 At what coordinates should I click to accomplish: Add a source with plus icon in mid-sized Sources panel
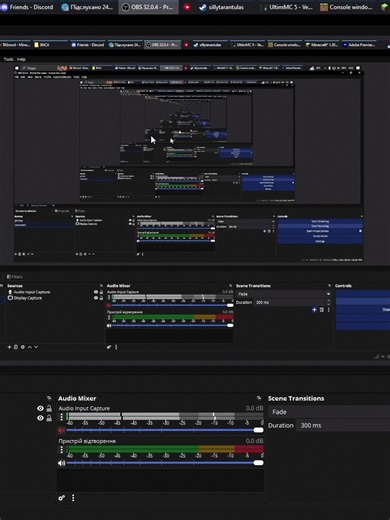coord(9,347)
